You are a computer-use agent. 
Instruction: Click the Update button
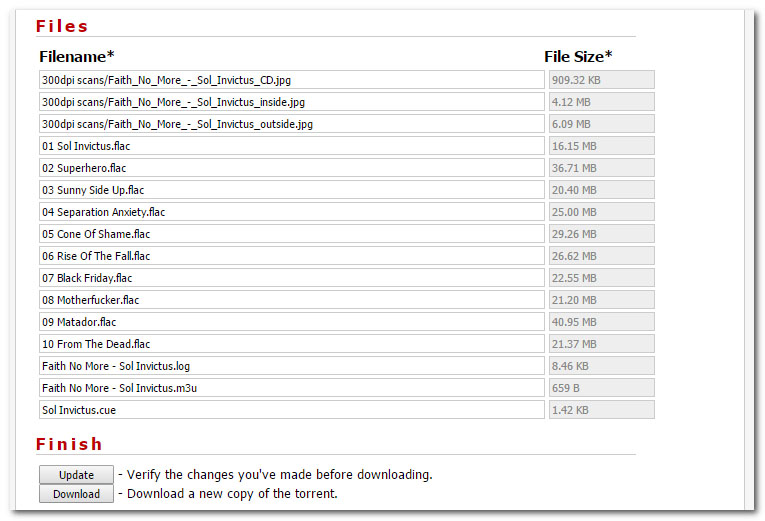point(76,475)
